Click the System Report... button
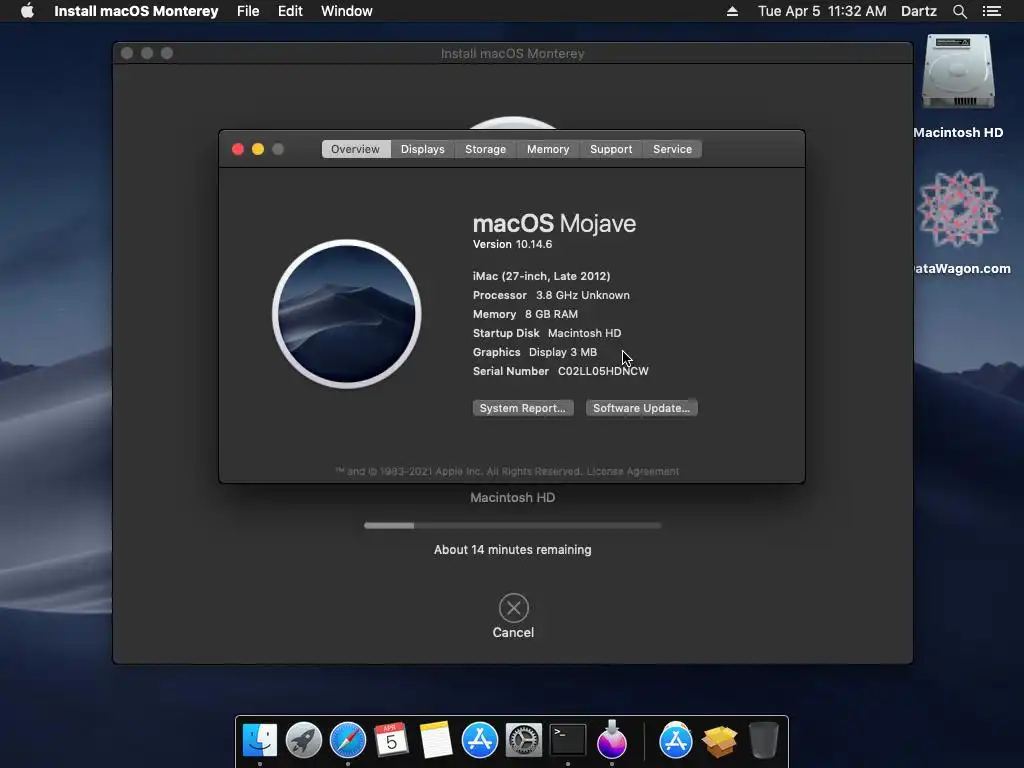The width and height of the screenshot is (1024, 768). coord(523,408)
